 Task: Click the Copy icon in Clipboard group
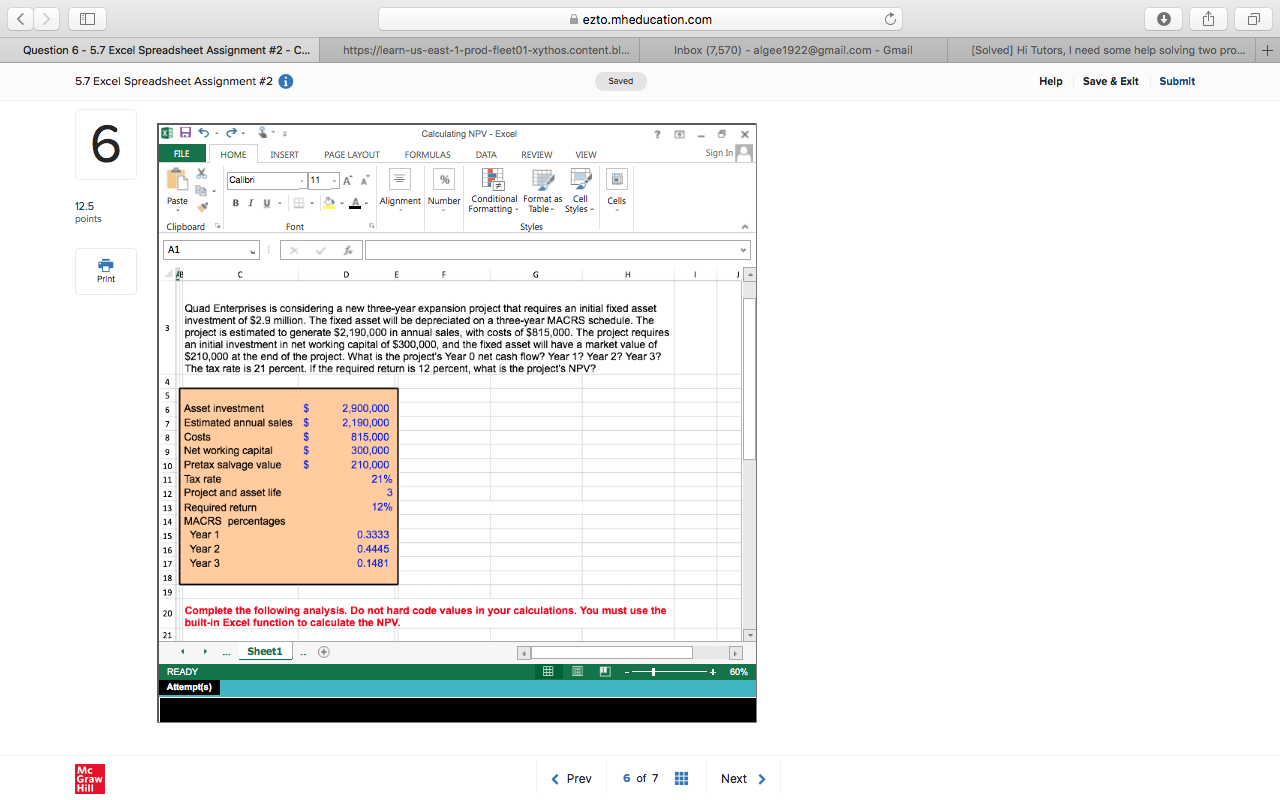pos(200,189)
